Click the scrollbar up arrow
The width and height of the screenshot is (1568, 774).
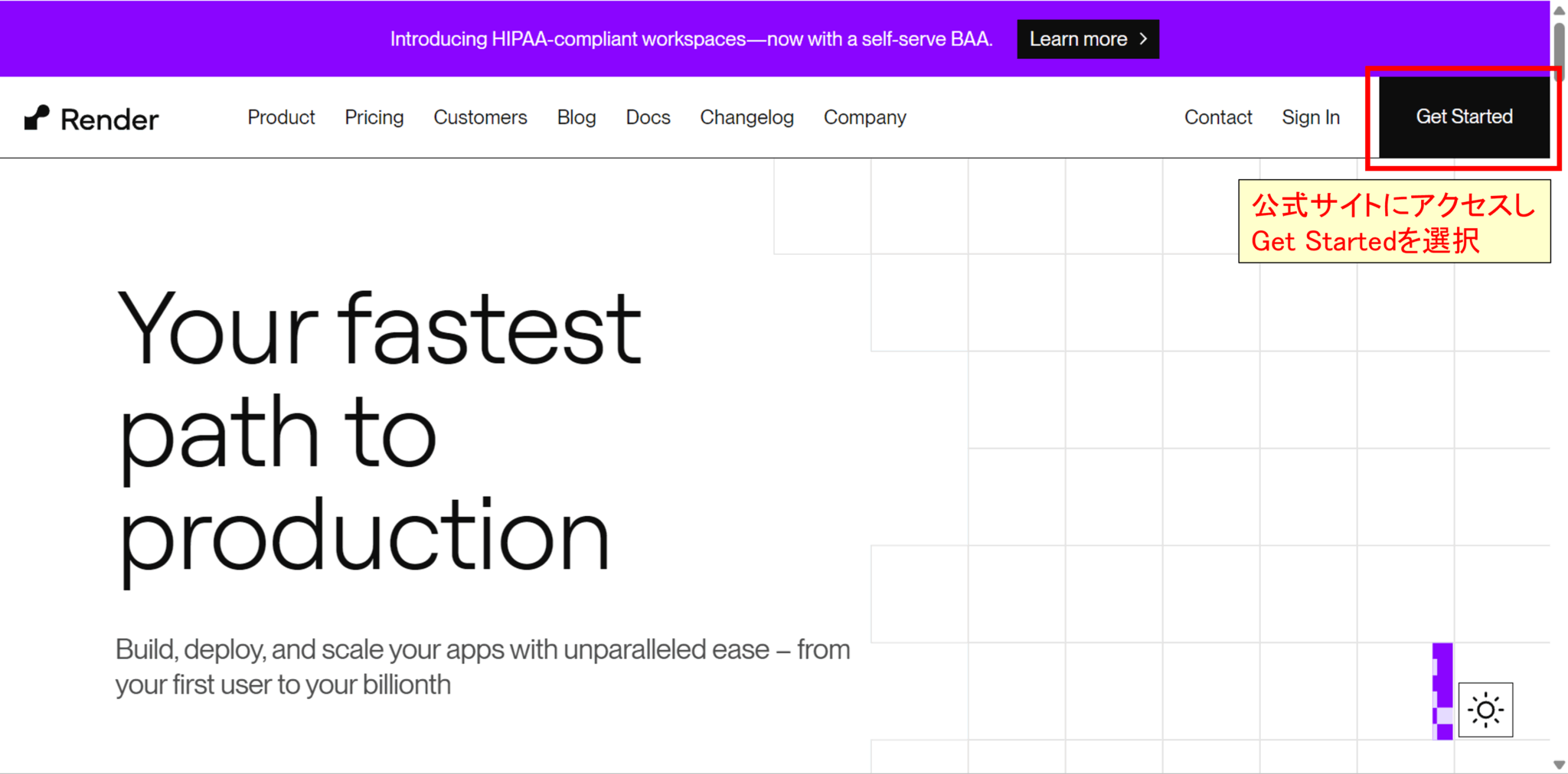[x=1559, y=10]
